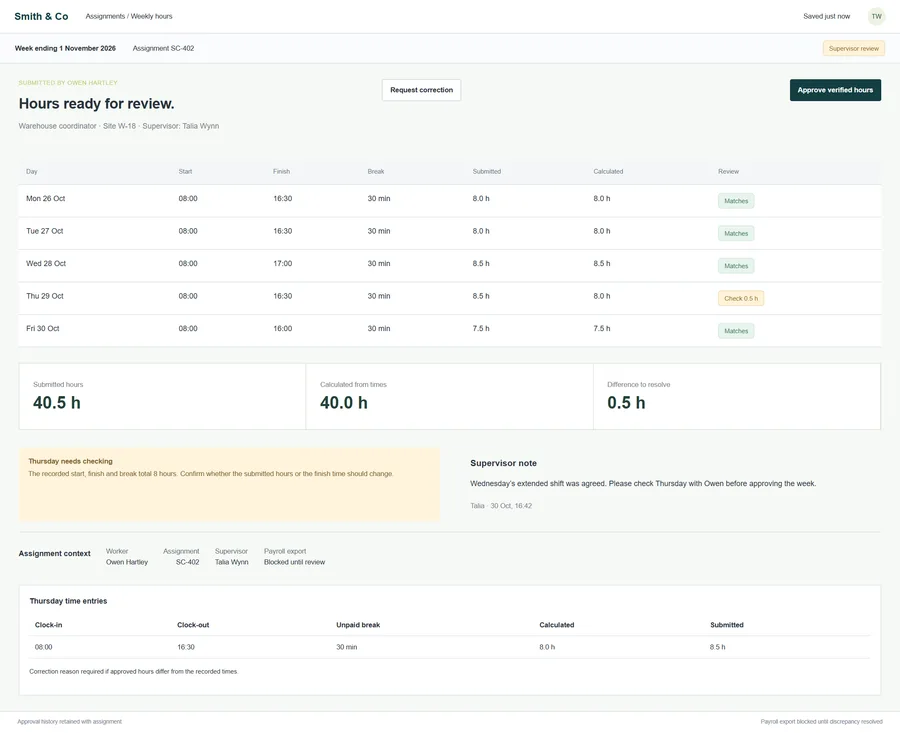Open the Check 0.5 h badge

click(x=740, y=298)
